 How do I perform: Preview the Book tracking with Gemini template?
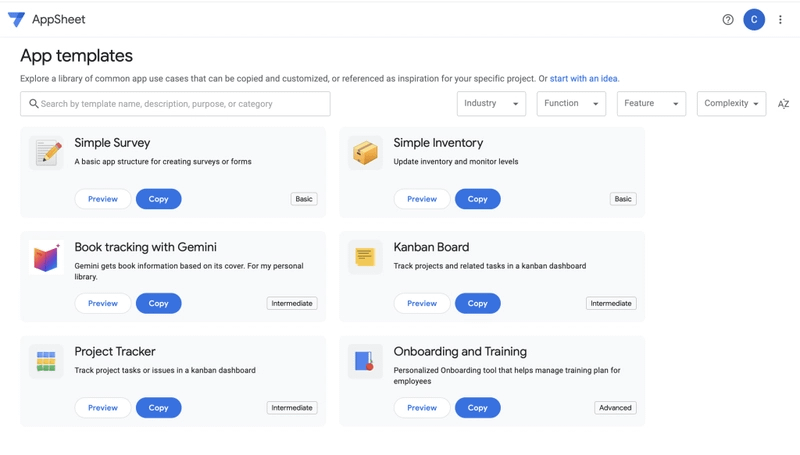coord(103,304)
